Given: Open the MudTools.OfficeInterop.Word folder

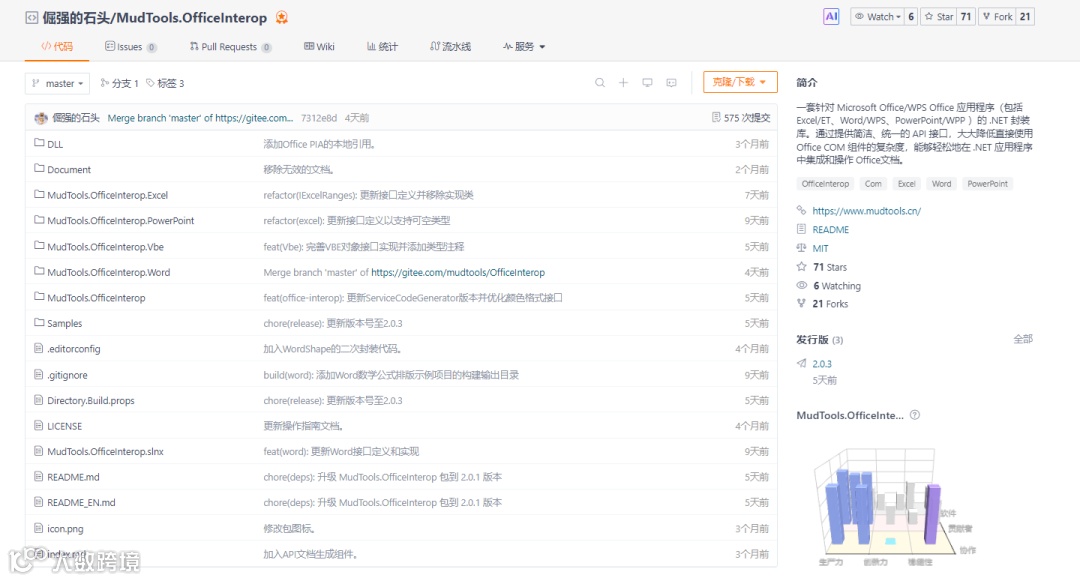Looking at the screenshot, I should (x=108, y=272).
